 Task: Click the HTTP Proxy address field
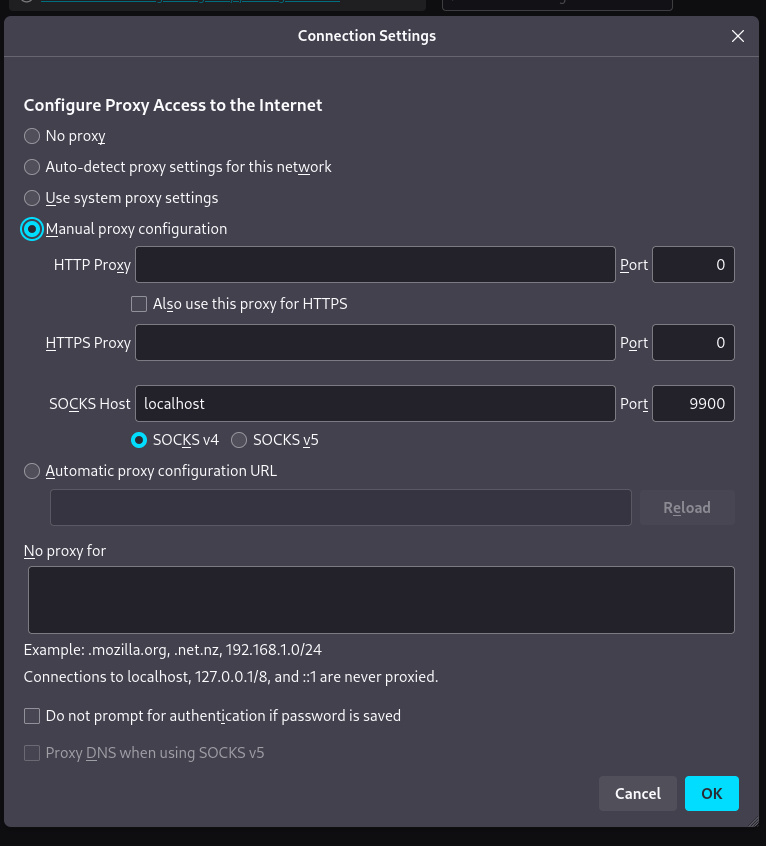pyautogui.click(x=375, y=265)
